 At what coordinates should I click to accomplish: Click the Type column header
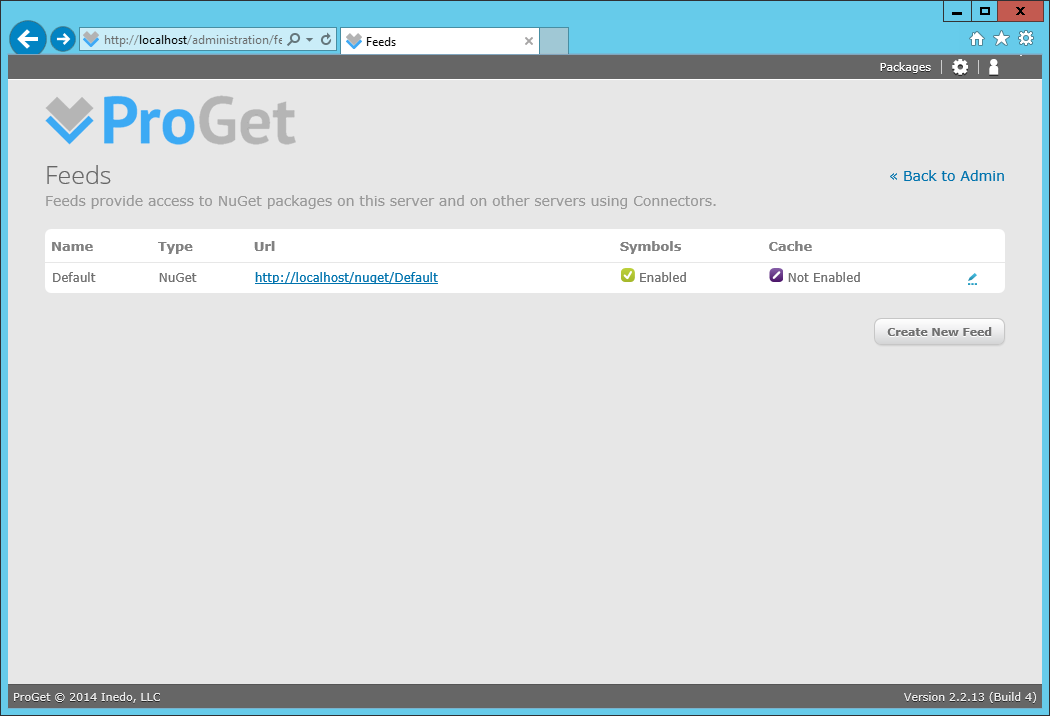tap(175, 246)
